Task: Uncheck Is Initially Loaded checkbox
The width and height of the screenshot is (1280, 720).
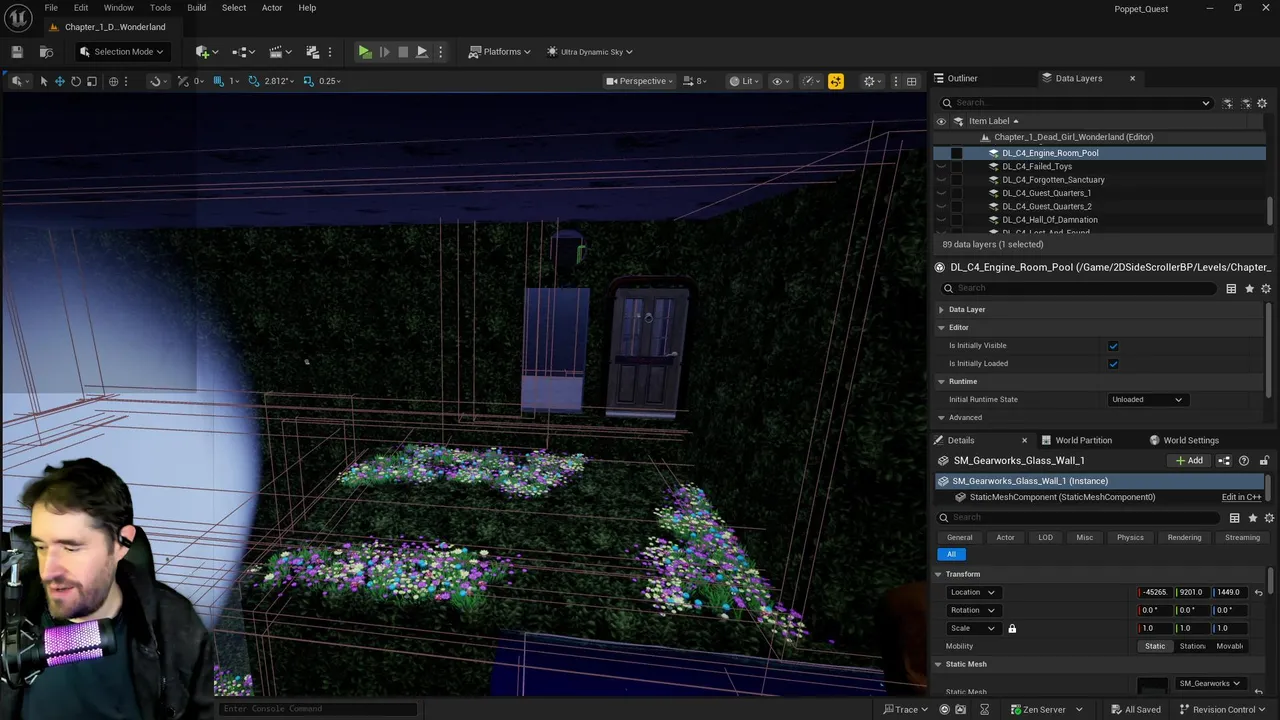Action: 1113,364
